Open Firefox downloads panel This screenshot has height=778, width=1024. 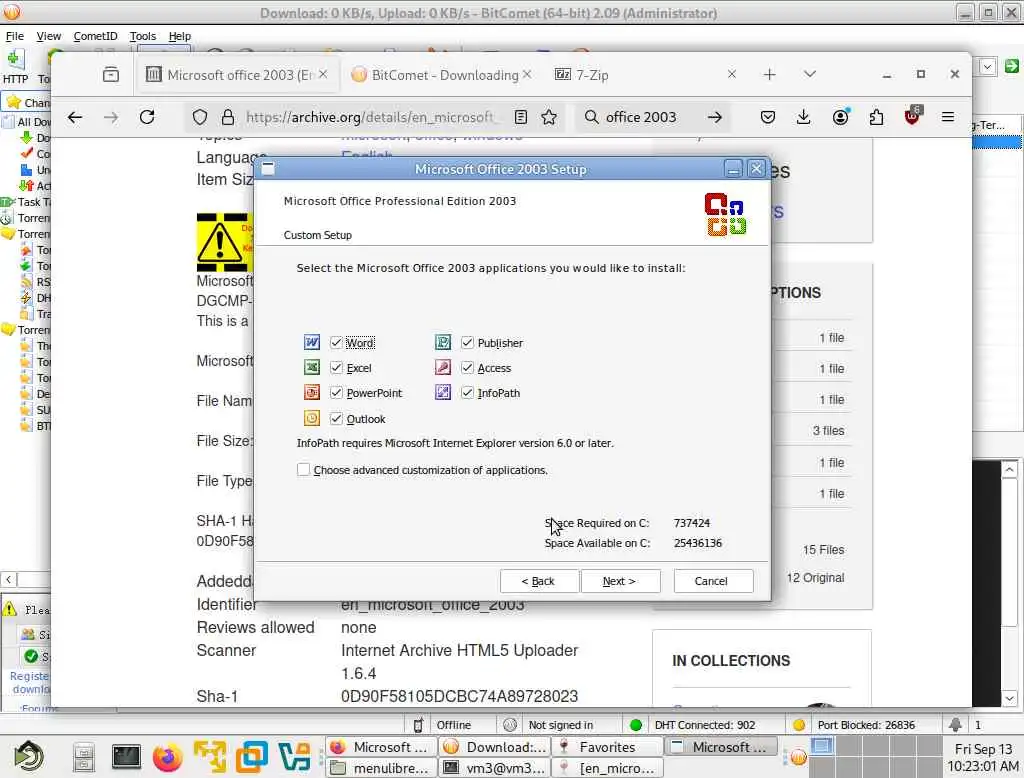click(804, 117)
